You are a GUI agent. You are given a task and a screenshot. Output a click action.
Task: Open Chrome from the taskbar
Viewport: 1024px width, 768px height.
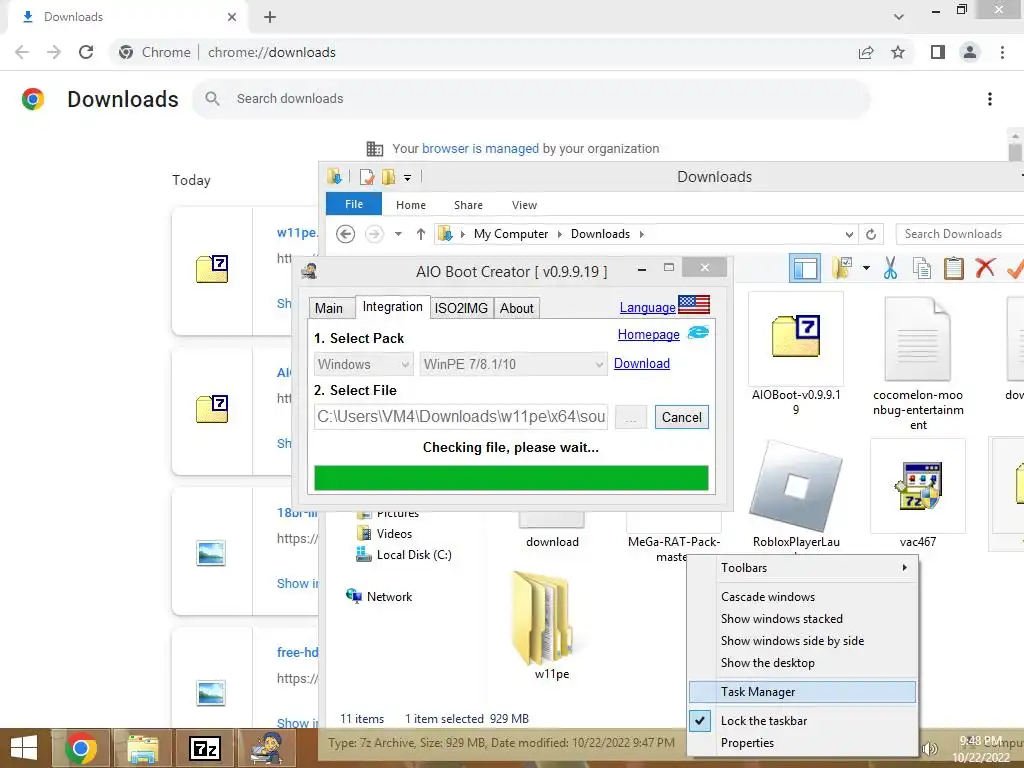[x=81, y=748]
